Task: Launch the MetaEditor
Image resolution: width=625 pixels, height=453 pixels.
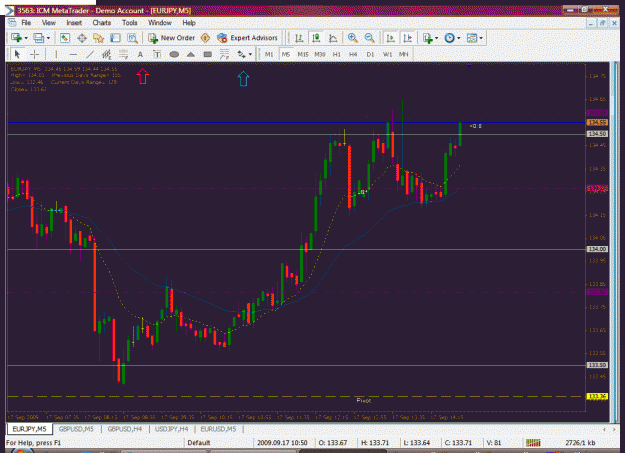Action: 205,38
